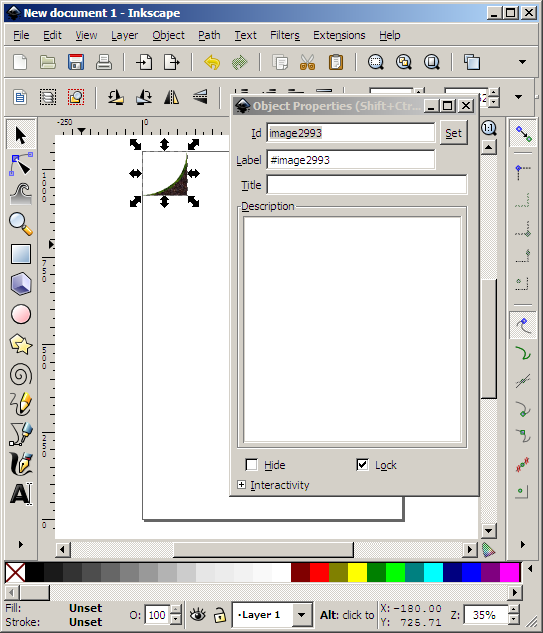Open the Filters menu
Viewport: 543px width, 633px height.
[285, 36]
